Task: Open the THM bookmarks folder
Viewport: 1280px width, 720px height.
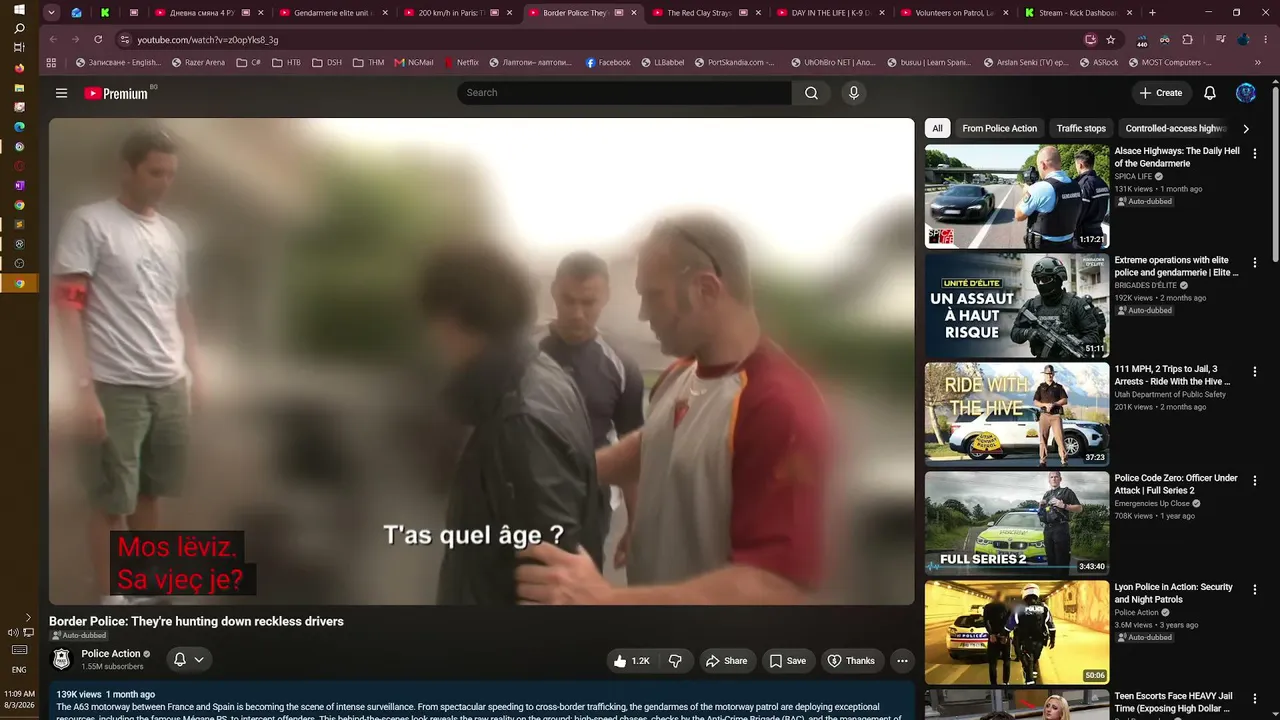Action: click(369, 62)
